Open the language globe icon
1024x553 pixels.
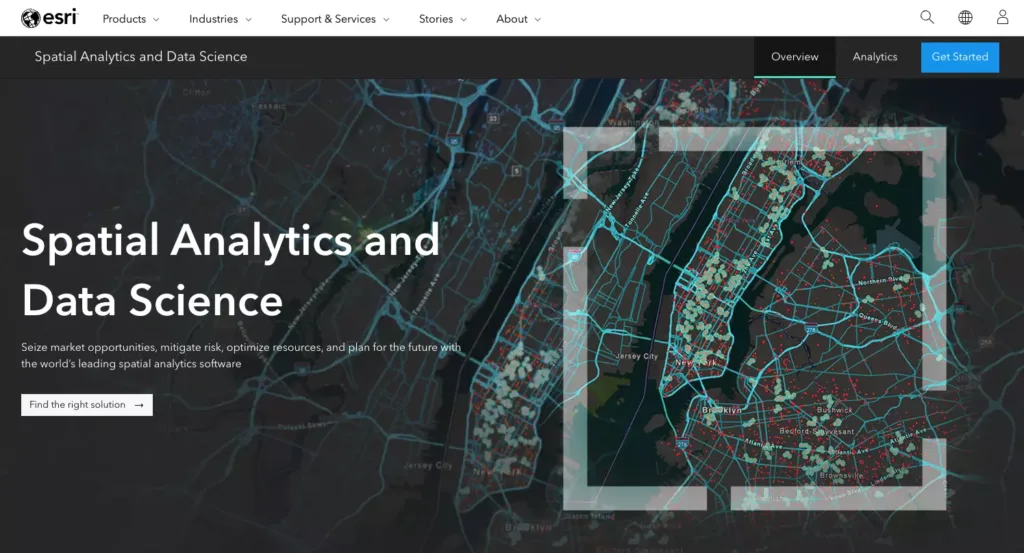tap(965, 18)
